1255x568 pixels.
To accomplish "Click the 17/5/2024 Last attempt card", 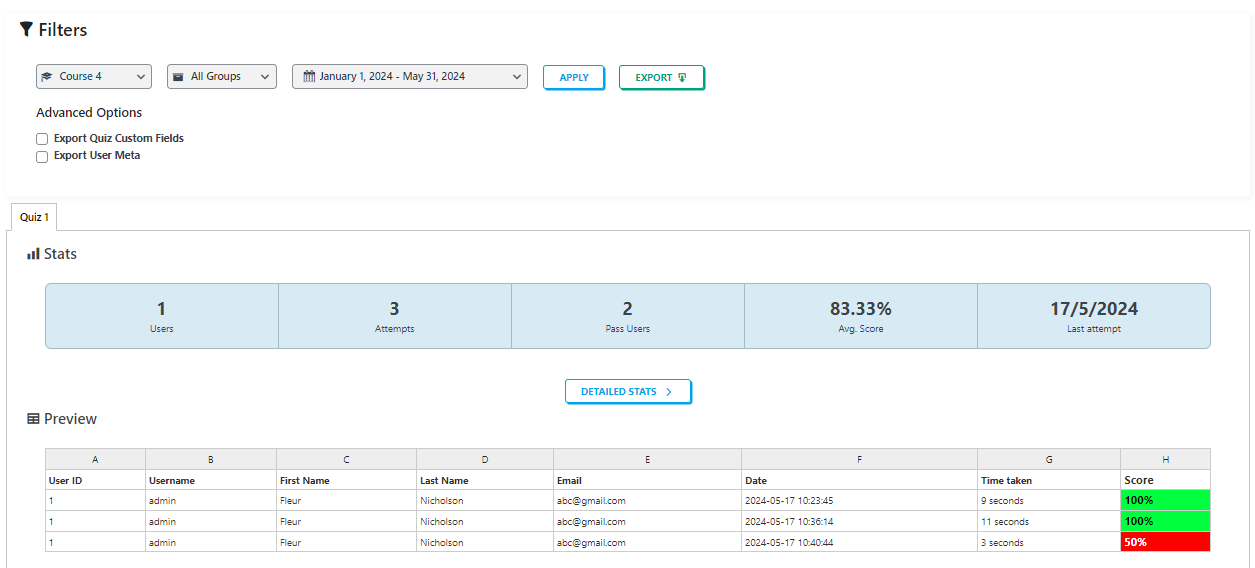I will [x=1094, y=316].
